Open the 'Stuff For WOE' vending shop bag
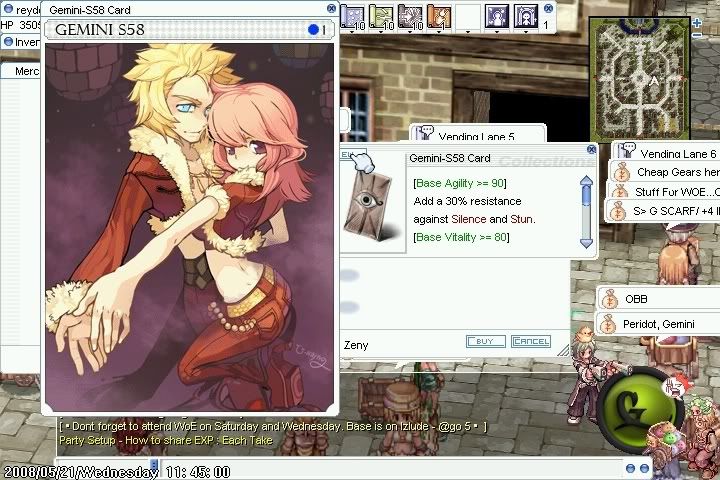Image resolution: width=720 pixels, height=480 pixels. coord(620,191)
